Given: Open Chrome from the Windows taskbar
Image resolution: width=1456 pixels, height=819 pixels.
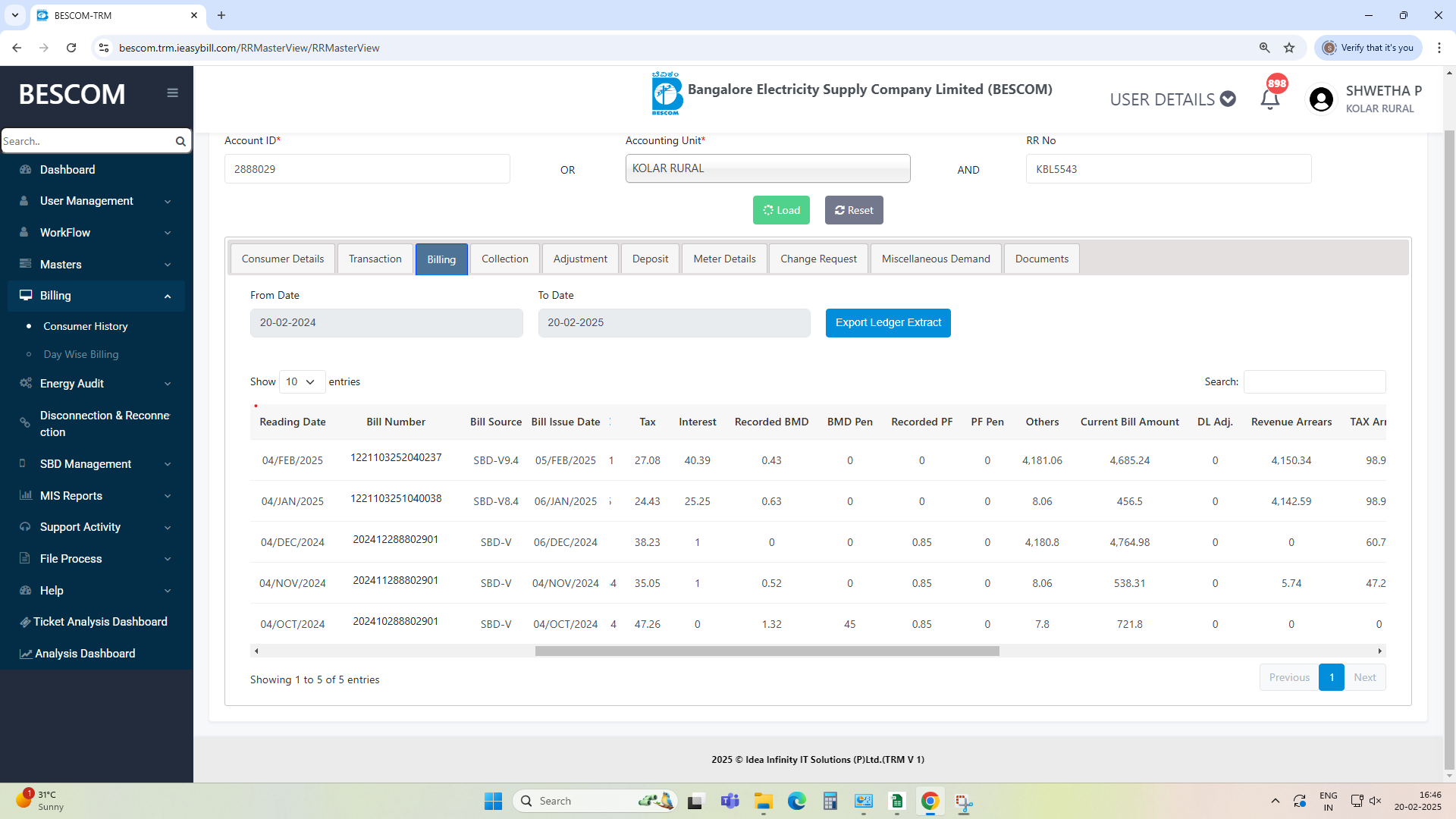Looking at the screenshot, I should click(x=930, y=801).
